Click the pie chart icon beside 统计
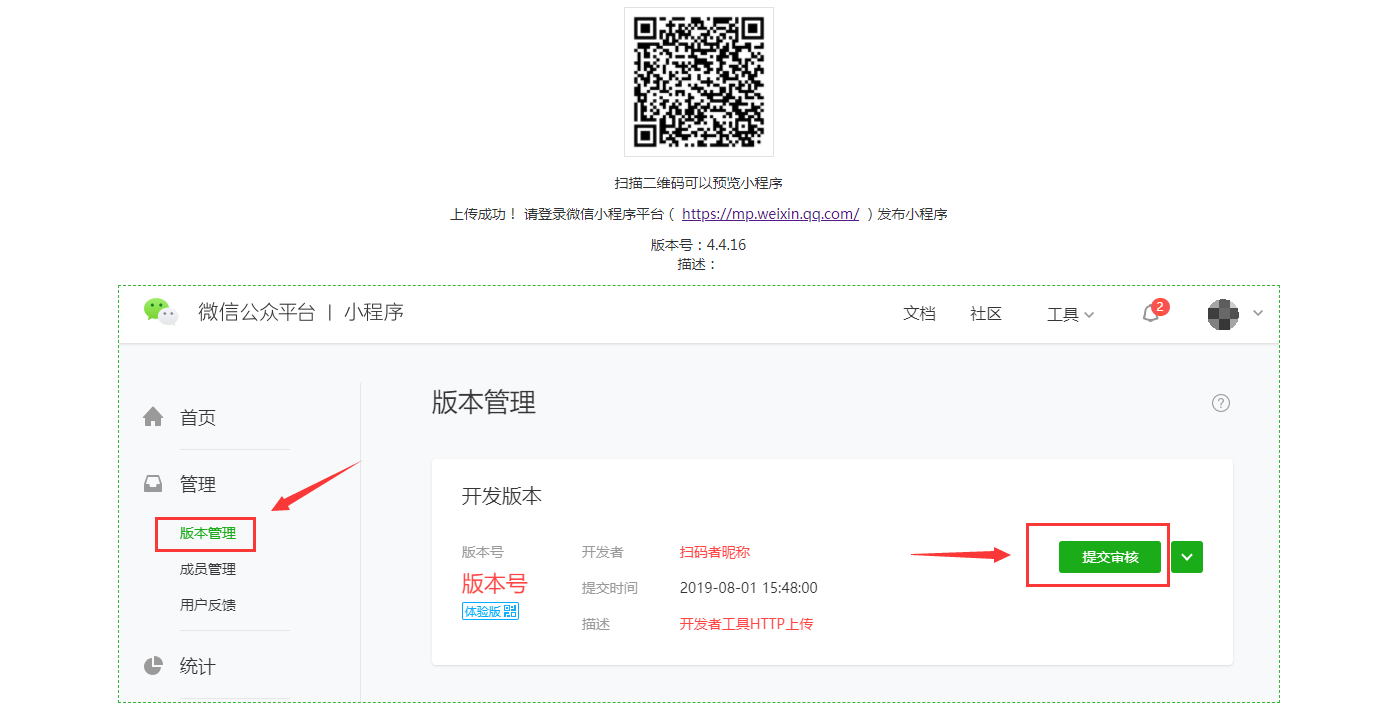The width and height of the screenshot is (1387, 721). tap(153, 666)
